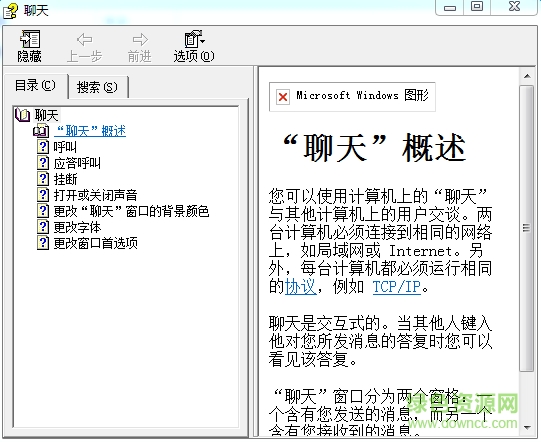Click the help window title icon
Image resolution: width=541 pixels, height=442 pixels.
coord(10,11)
